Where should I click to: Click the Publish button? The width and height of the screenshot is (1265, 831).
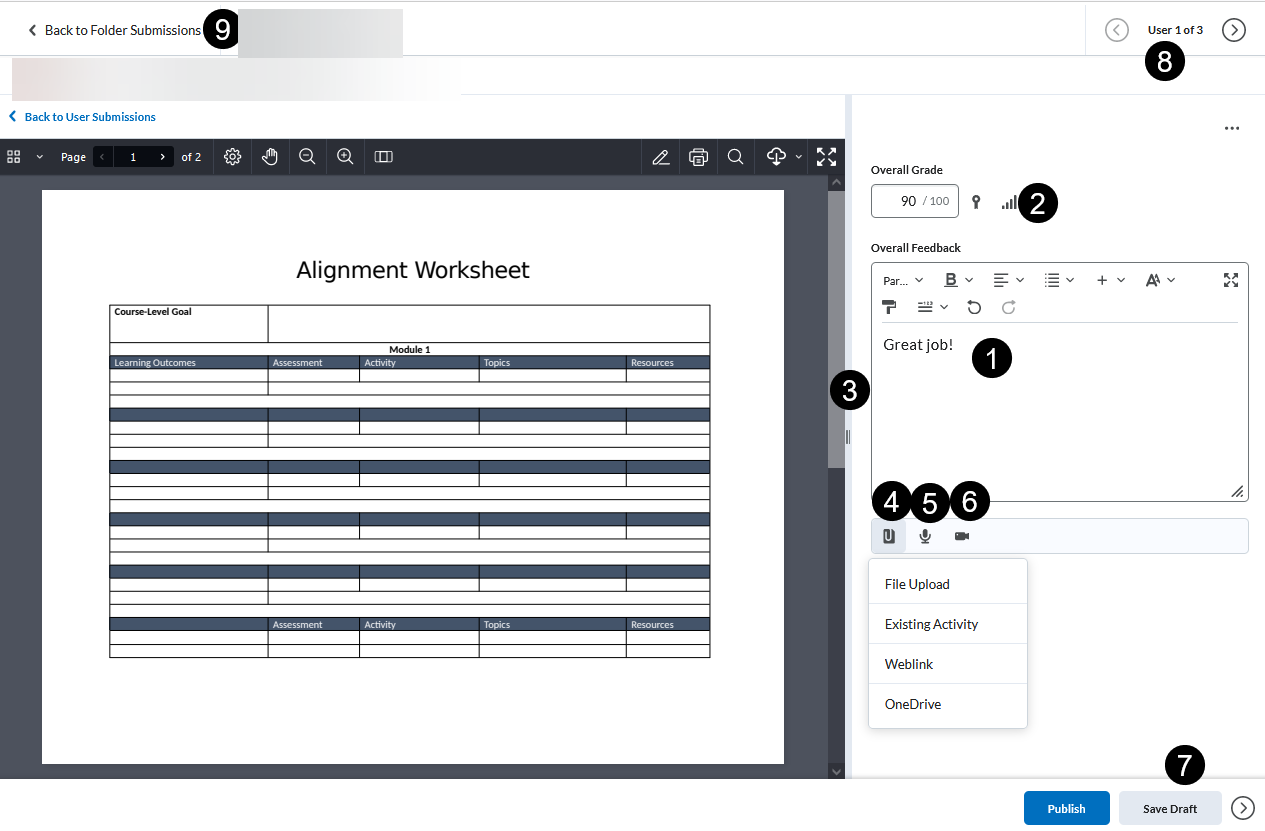pyautogui.click(x=1066, y=808)
